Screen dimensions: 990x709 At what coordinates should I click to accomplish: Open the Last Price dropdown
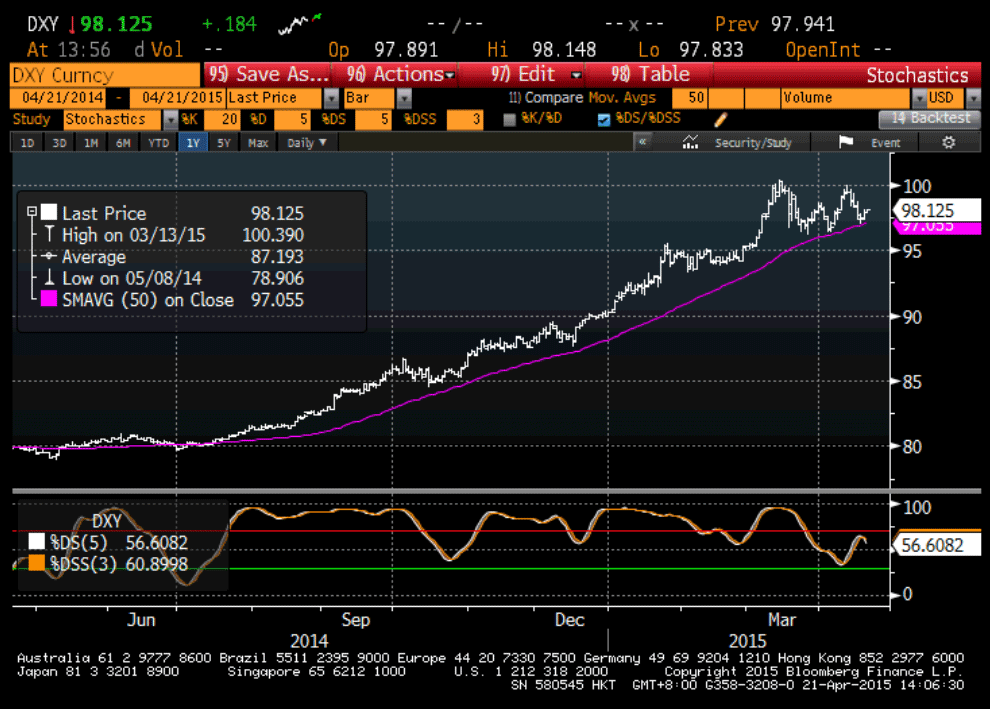[x=331, y=98]
